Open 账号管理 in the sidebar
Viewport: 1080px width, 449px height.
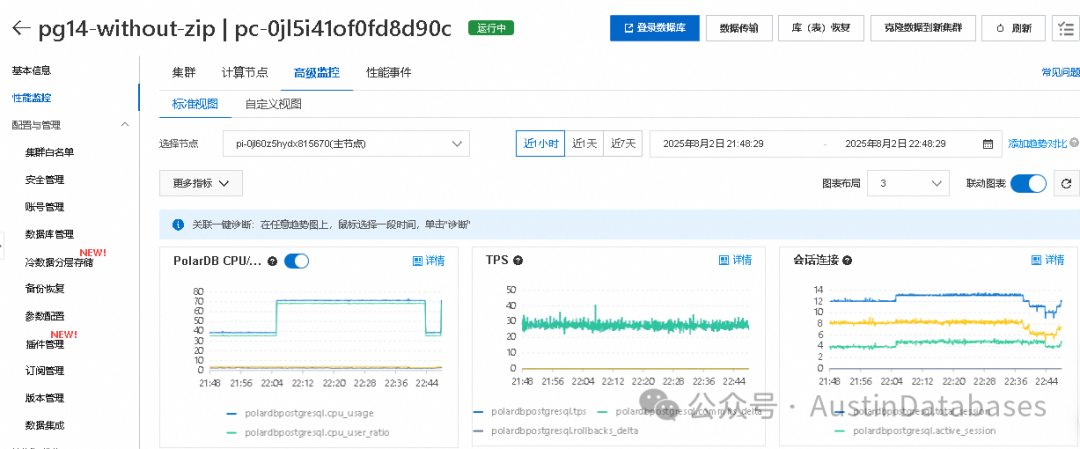44,207
